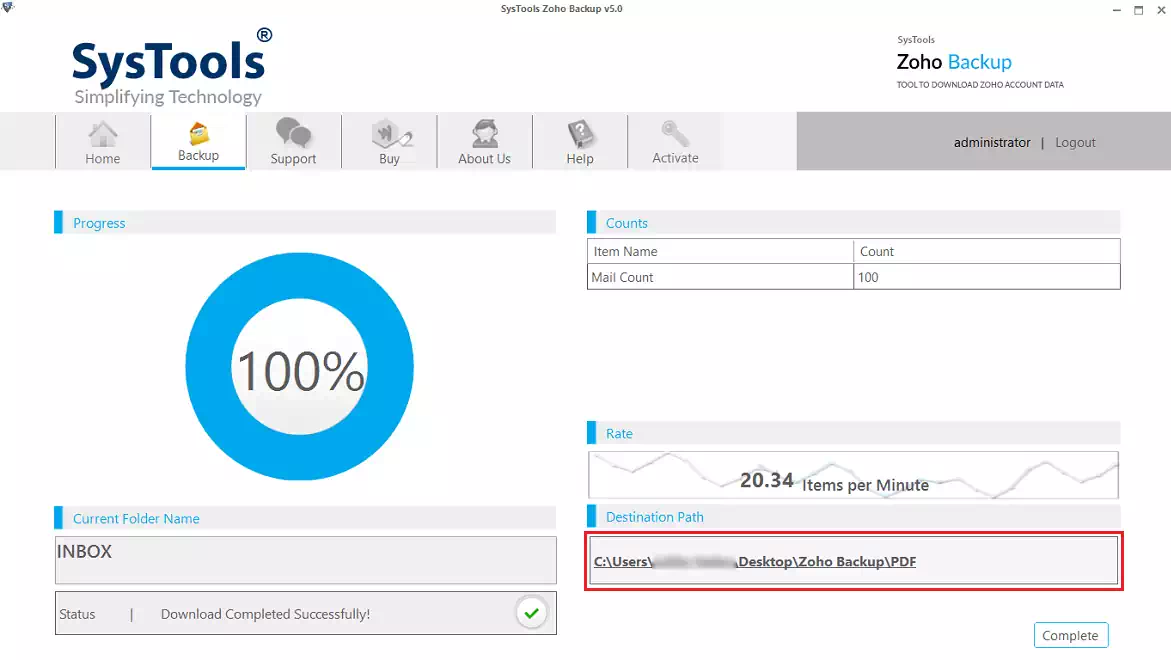The width and height of the screenshot is (1171, 660).
Task: Click the Progress section header
Action: click(x=305, y=222)
